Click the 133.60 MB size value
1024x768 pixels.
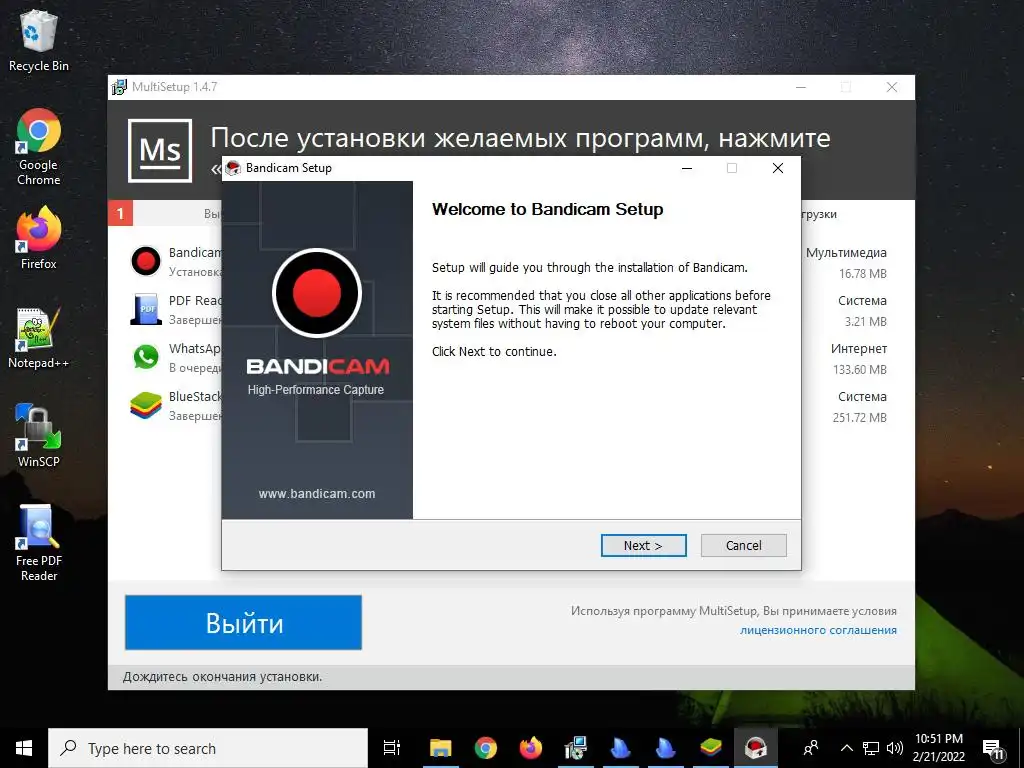[x=859, y=370]
